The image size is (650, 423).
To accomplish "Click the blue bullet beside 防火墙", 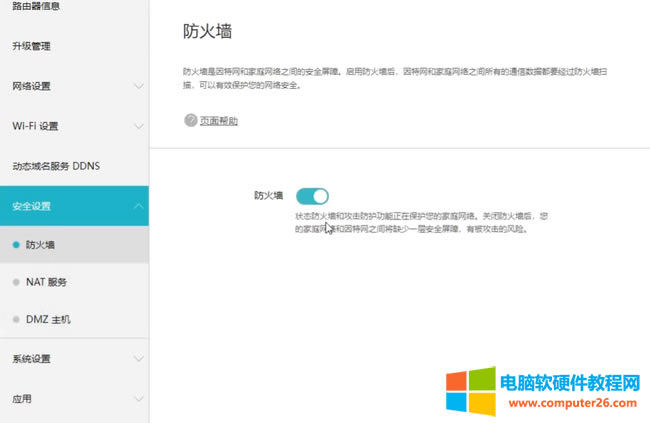I will (15, 244).
